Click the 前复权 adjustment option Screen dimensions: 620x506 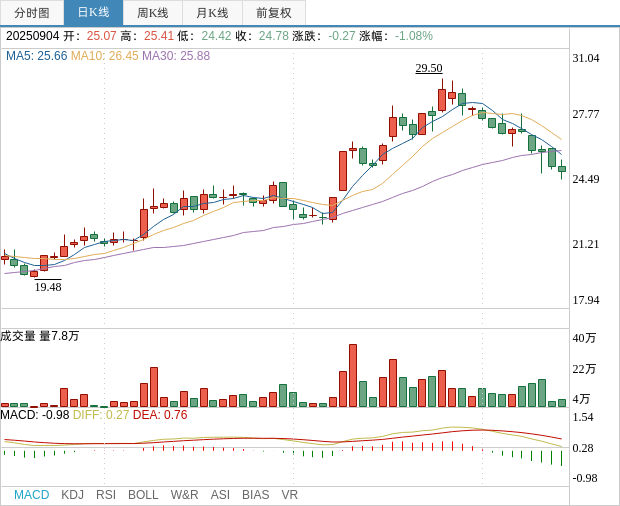click(274, 13)
